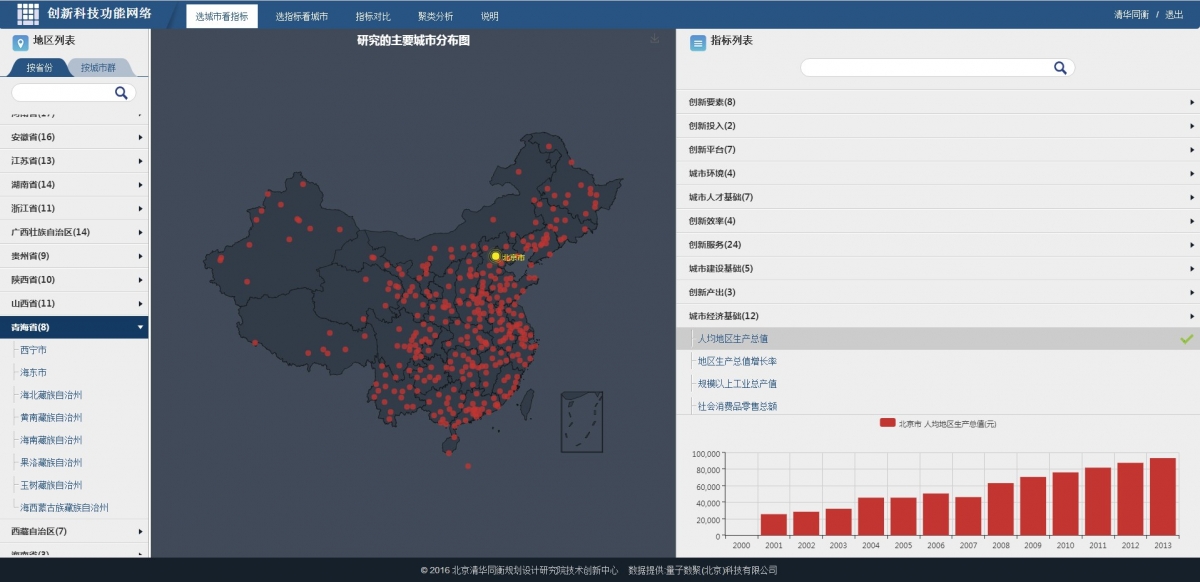Open the 指标对比 tab
Viewport: 1200px width, 582px height.
click(x=373, y=17)
